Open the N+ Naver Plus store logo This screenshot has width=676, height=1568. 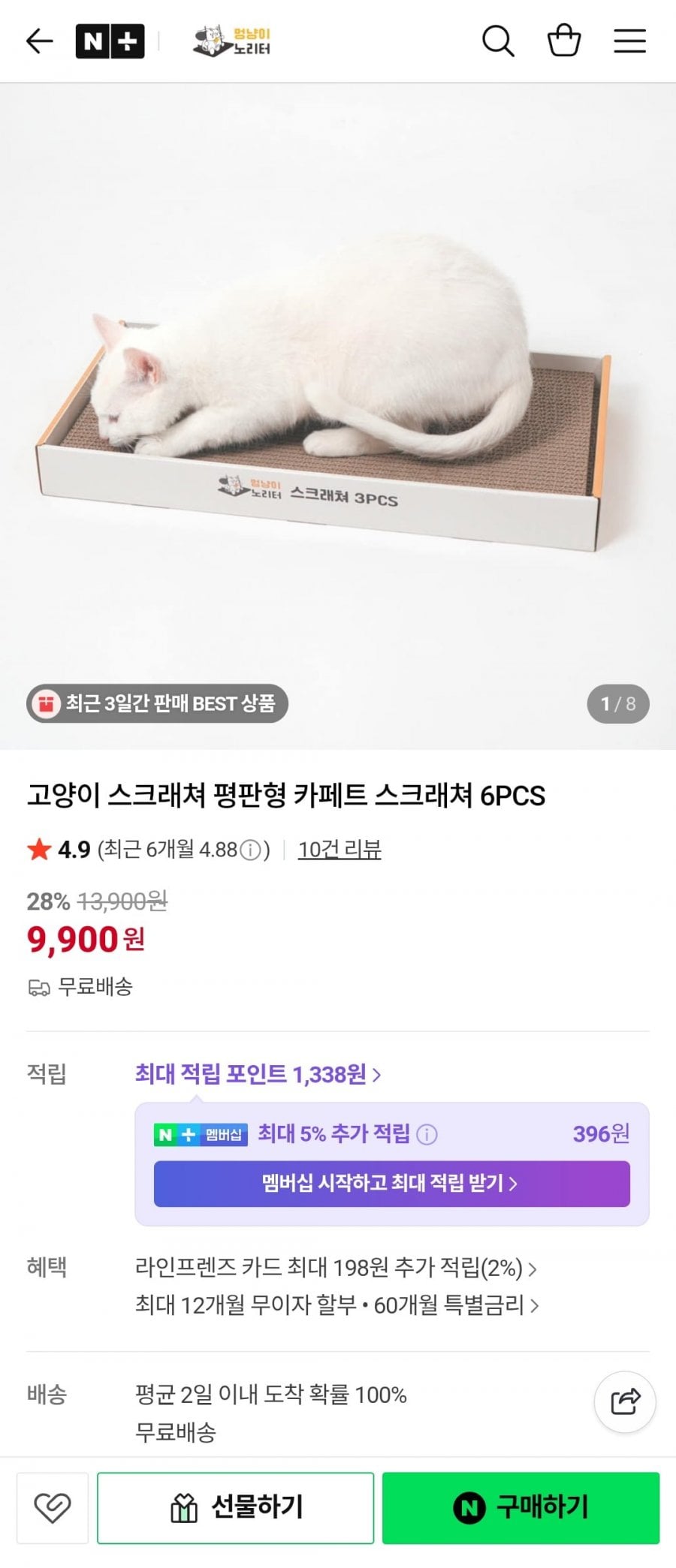[x=110, y=41]
